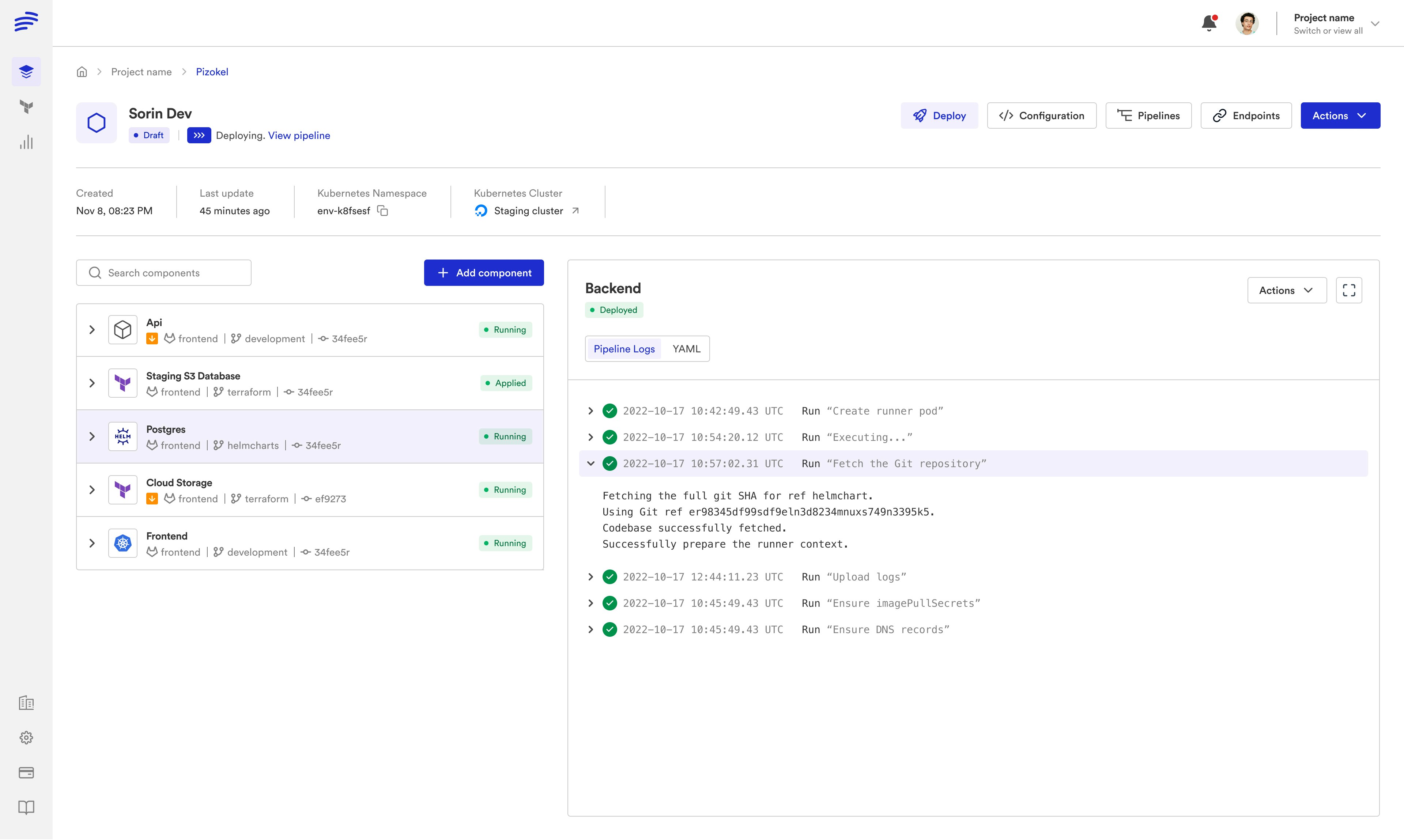Click the app logo in the sidebar
Screen dimensions: 1404x840
coord(26,22)
